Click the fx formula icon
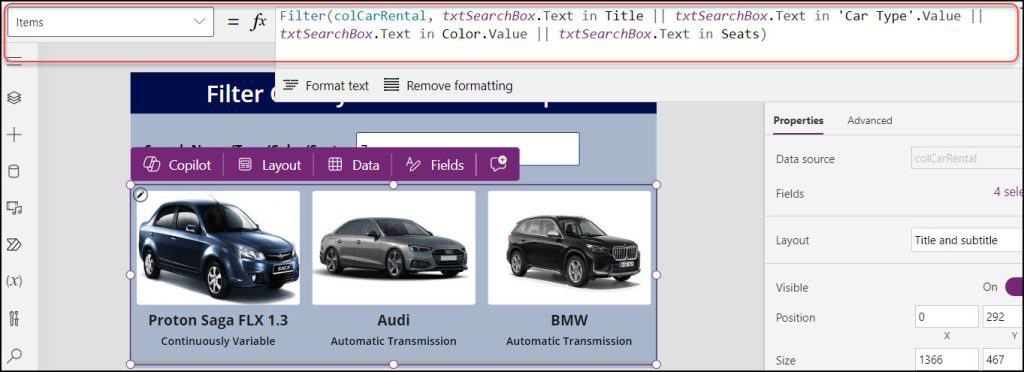 [259, 22]
